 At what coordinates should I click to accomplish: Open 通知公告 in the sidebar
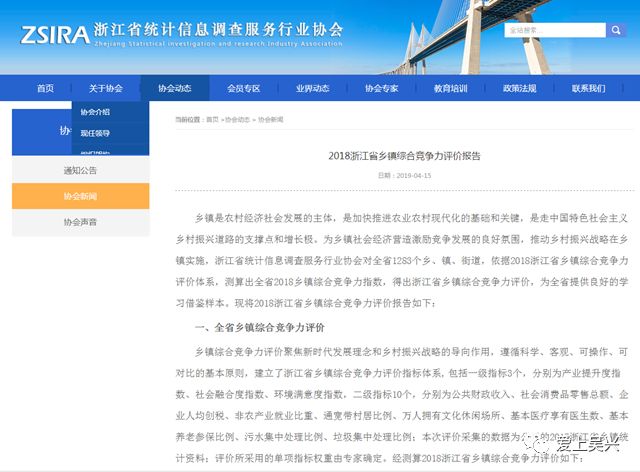coord(80,171)
